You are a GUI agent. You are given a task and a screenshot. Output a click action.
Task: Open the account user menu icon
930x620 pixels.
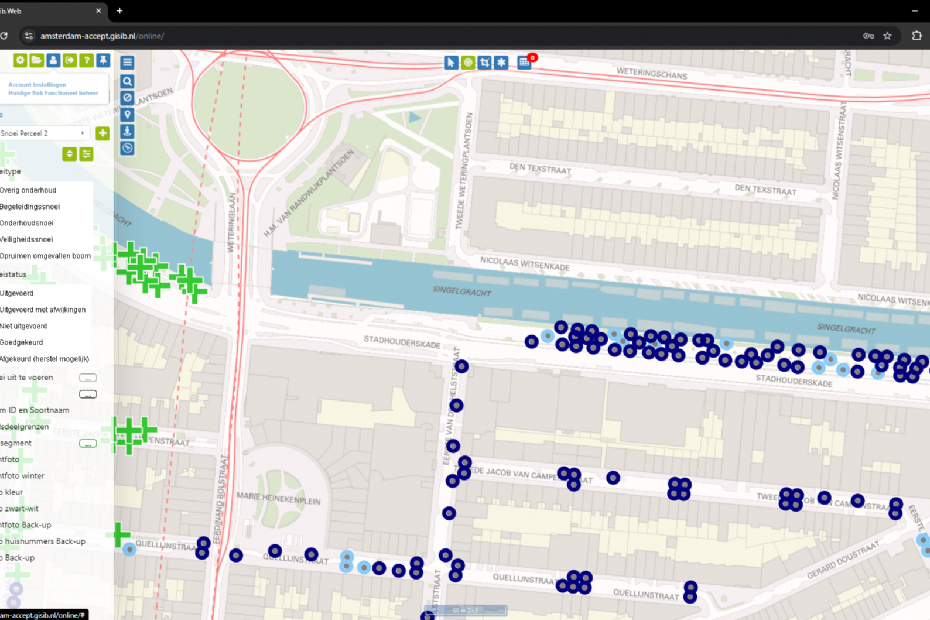pyautogui.click(x=53, y=61)
